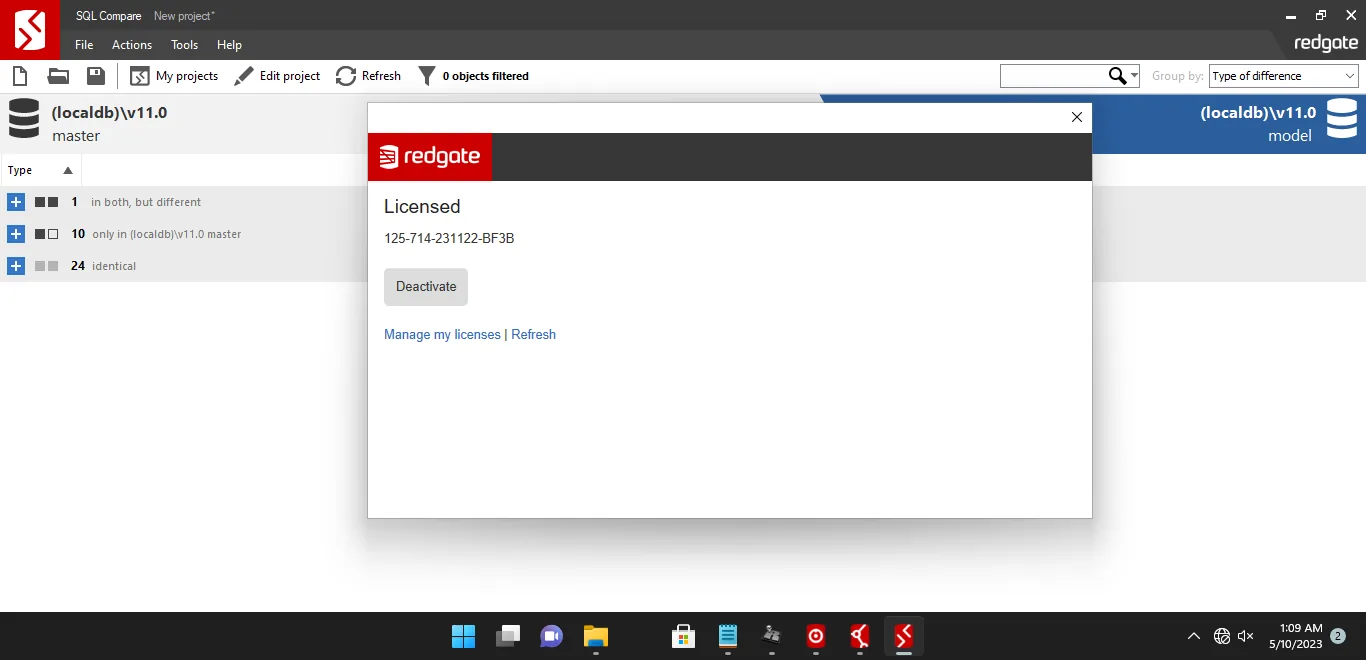Click the 'only in master' squares icon
This screenshot has height=660, width=1366.
click(x=47, y=234)
